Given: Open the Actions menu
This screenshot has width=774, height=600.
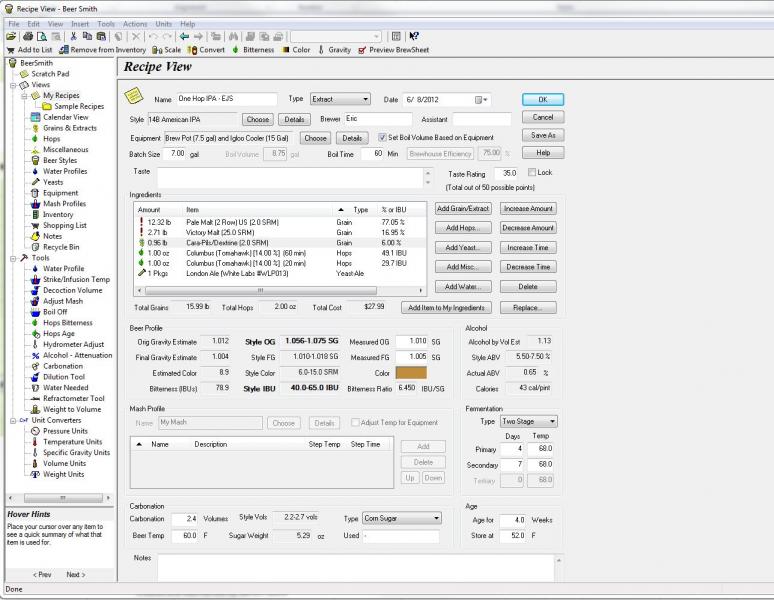Looking at the screenshot, I should point(135,24).
